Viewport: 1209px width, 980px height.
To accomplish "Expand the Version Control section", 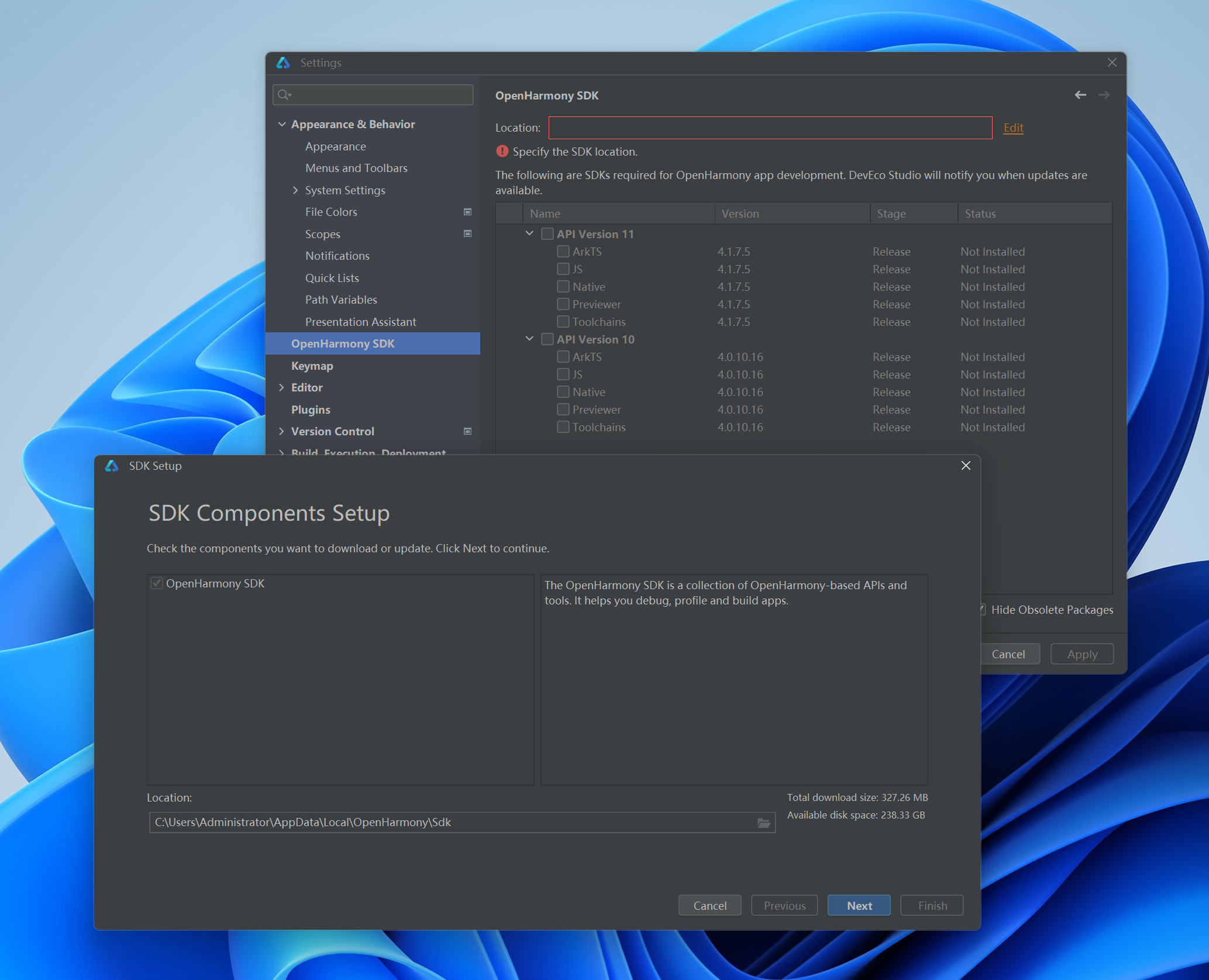I will pyautogui.click(x=282, y=431).
